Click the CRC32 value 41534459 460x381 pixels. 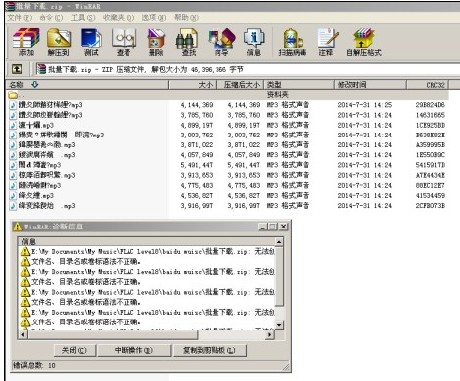(x=430, y=195)
